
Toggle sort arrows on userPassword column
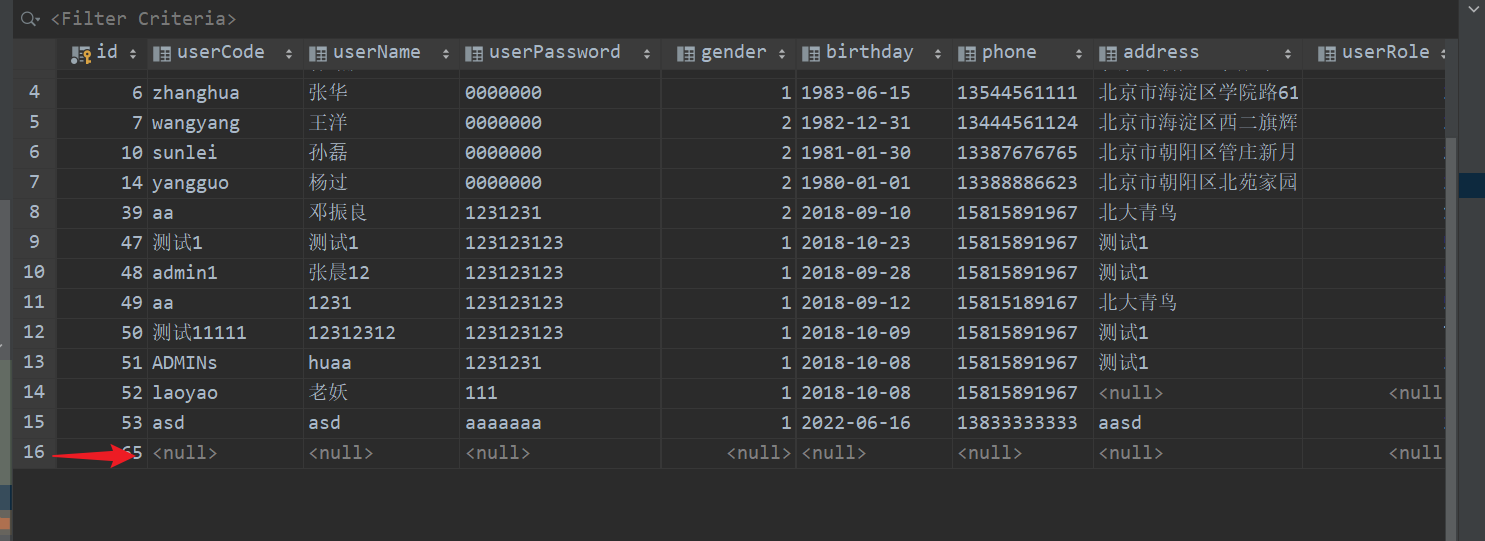tap(647, 54)
